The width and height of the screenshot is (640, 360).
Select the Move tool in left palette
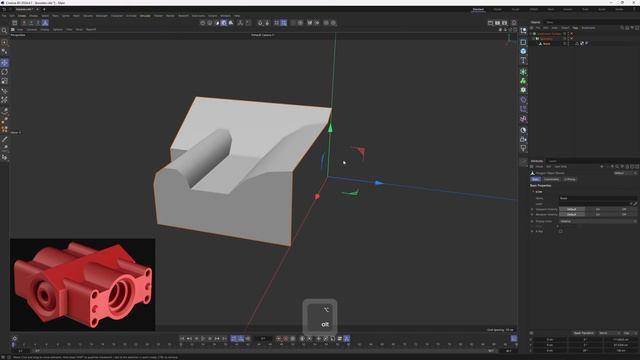(x=4, y=62)
